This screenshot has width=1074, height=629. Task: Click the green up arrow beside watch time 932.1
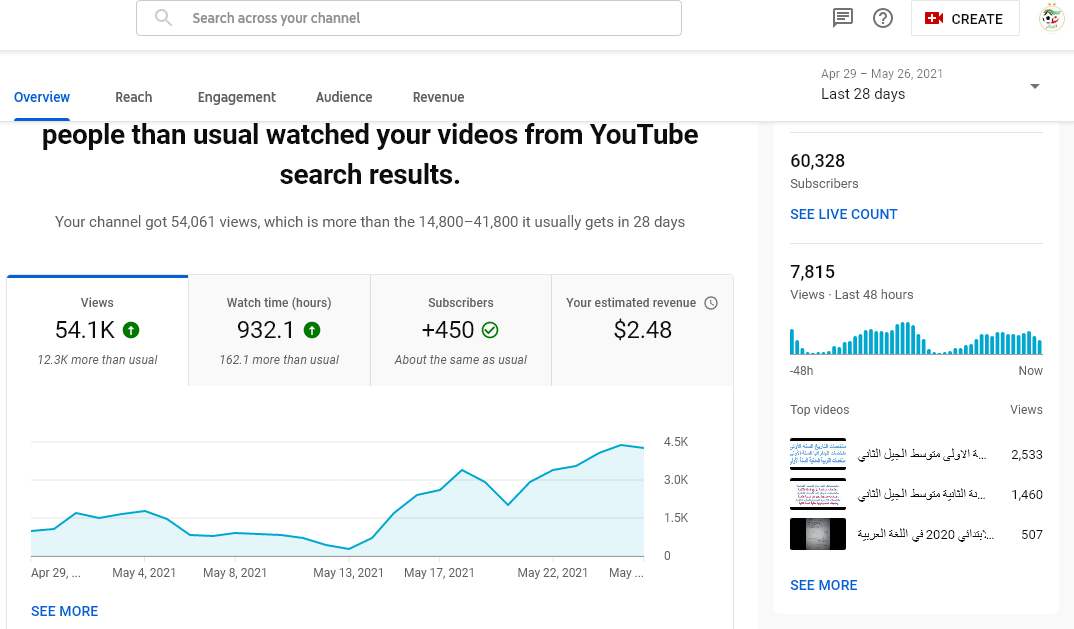click(x=313, y=329)
